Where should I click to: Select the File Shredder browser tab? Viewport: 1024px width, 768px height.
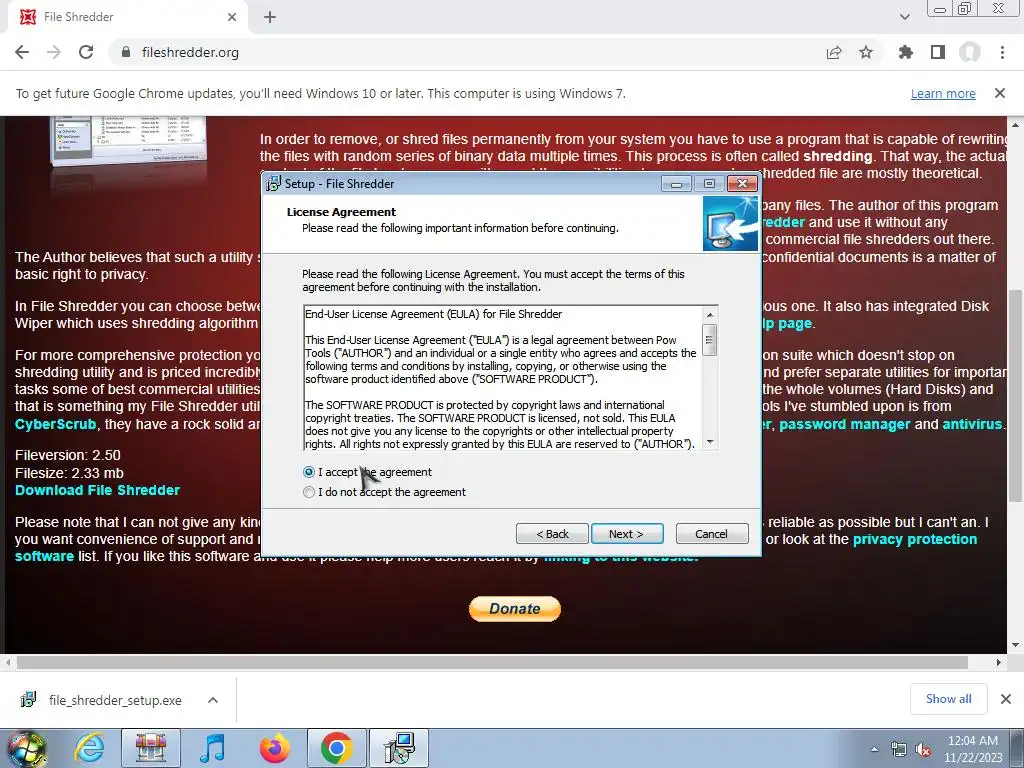tap(127, 17)
